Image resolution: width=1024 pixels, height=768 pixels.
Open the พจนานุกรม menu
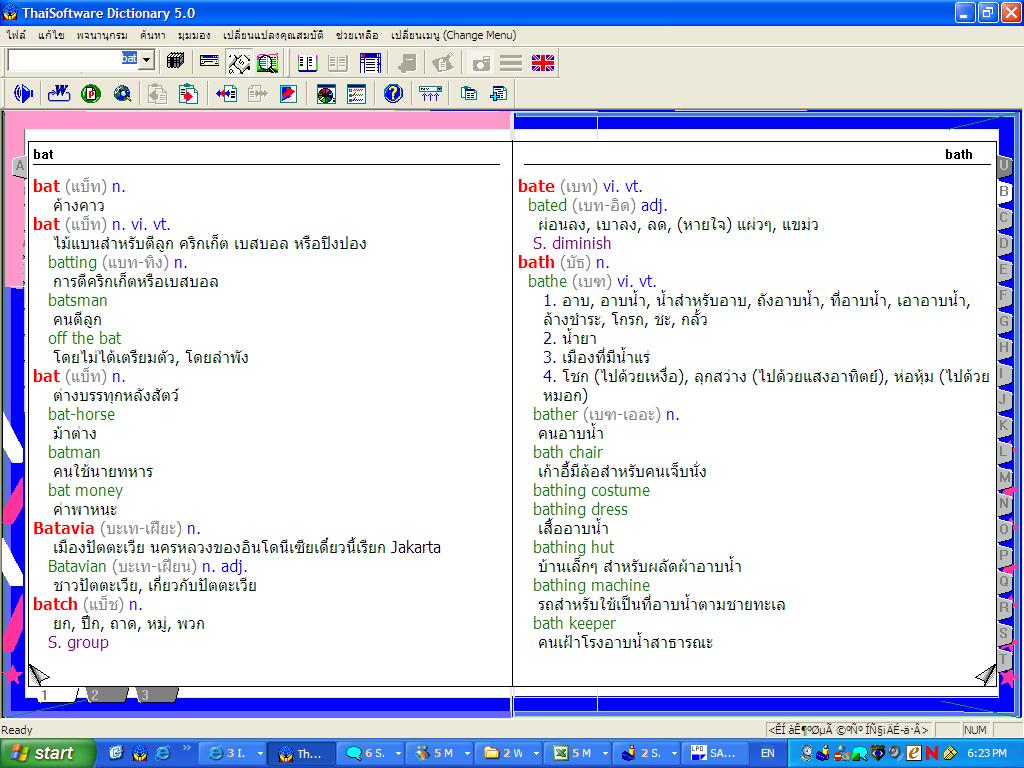(102, 35)
